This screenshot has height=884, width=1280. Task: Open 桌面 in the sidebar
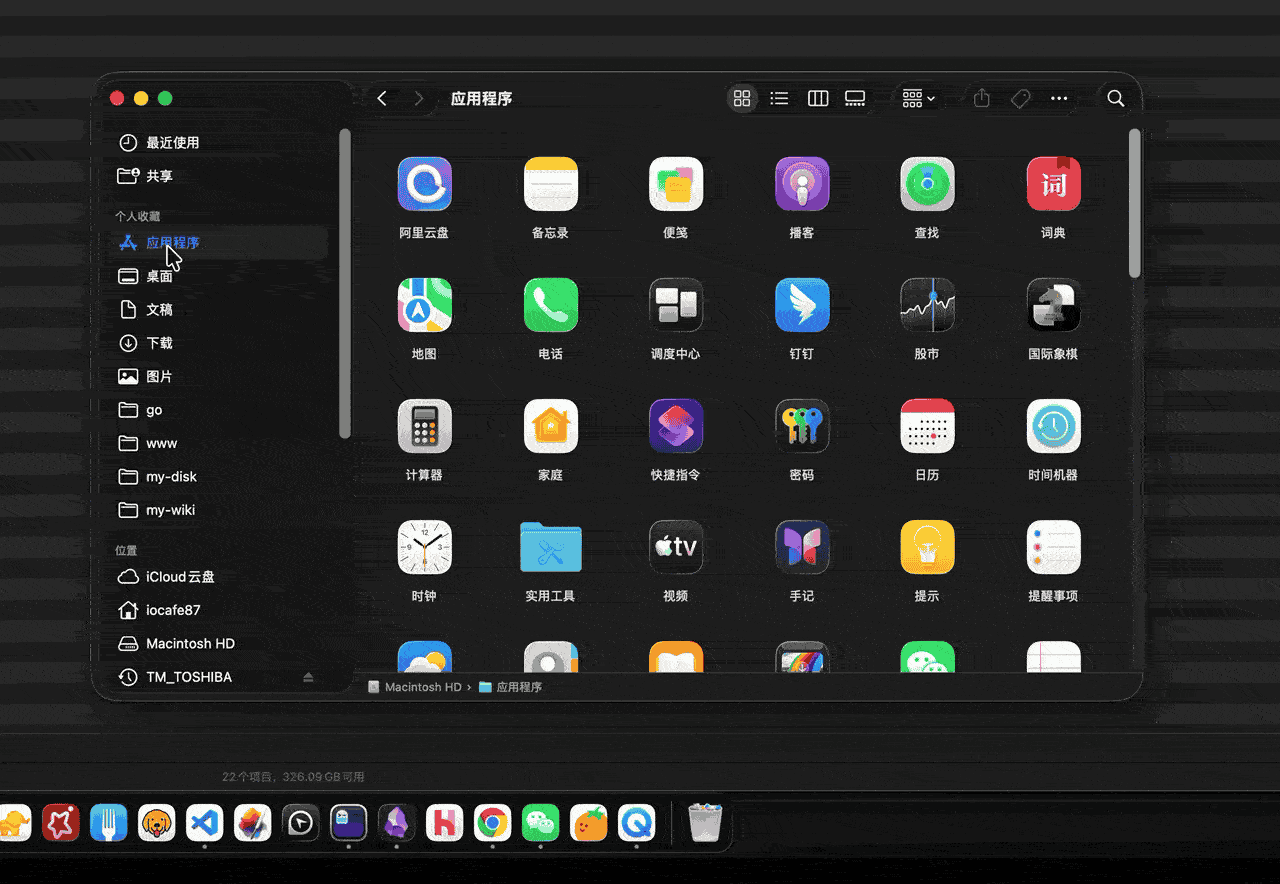(217, 276)
